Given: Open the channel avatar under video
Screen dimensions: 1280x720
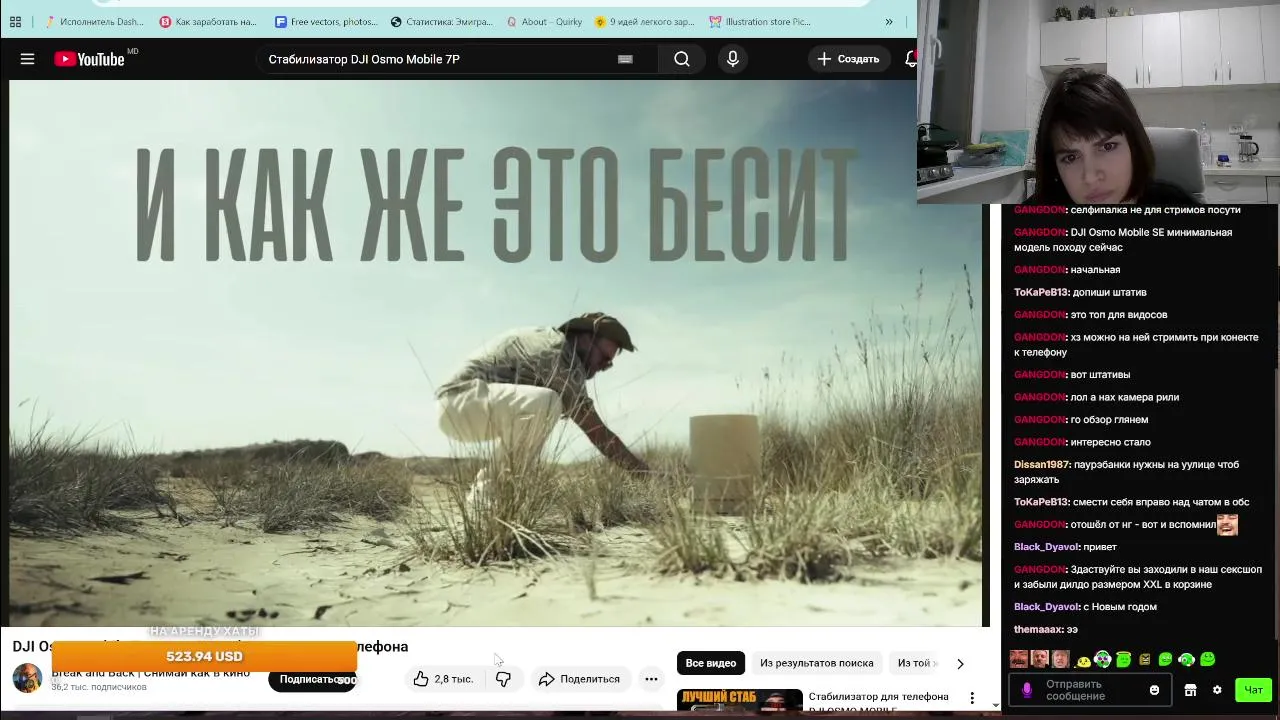Looking at the screenshot, I should click(27, 677).
